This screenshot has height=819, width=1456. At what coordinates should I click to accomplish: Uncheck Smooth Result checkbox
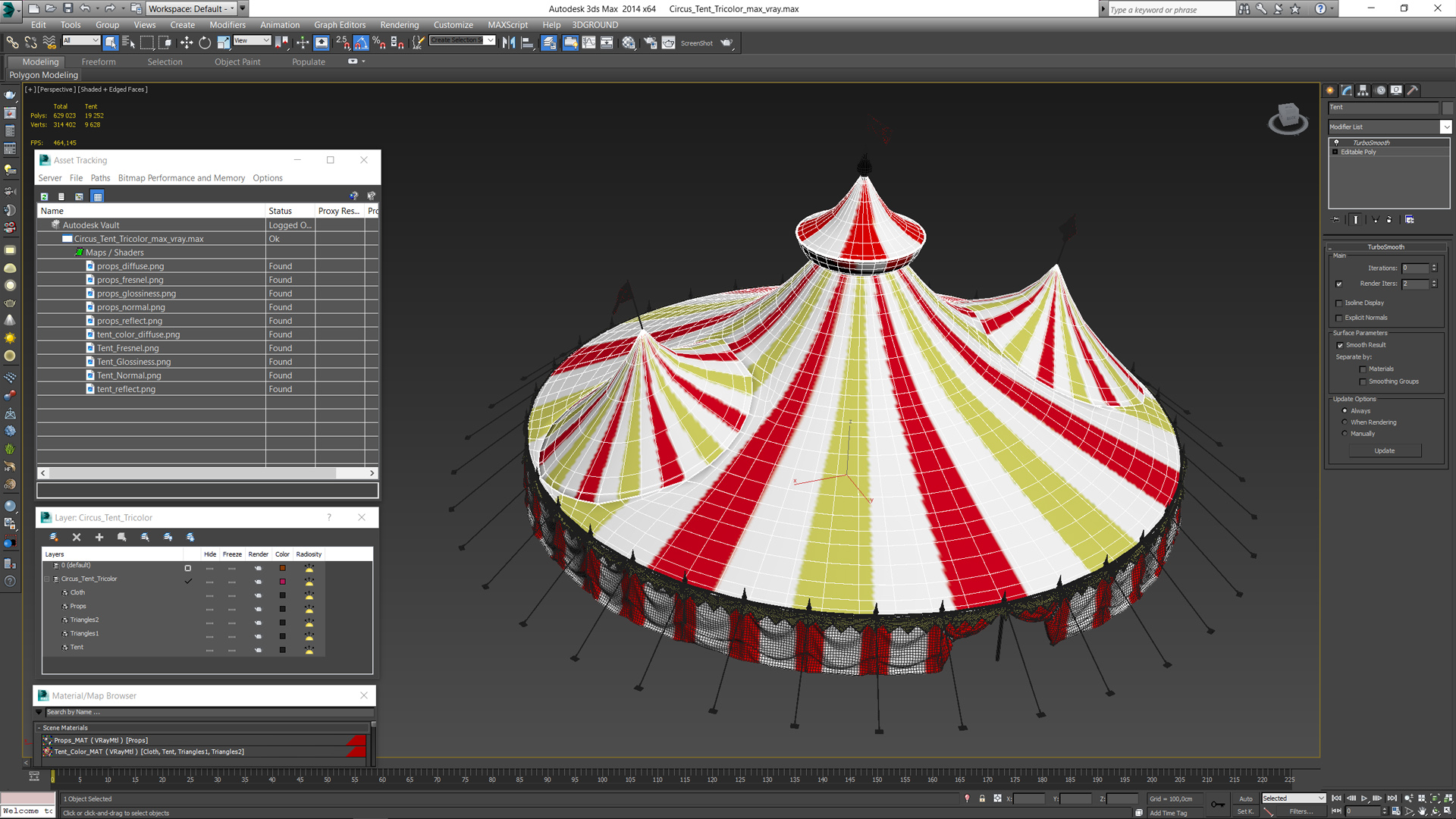(x=1340, y=345)
